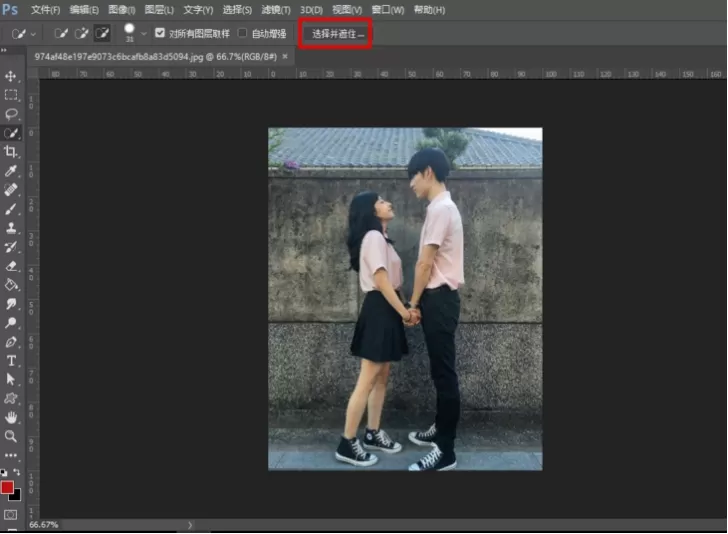Open the 滤镜(T) menu
Viewport: 728px width, 534px height.
coord(276,10)
